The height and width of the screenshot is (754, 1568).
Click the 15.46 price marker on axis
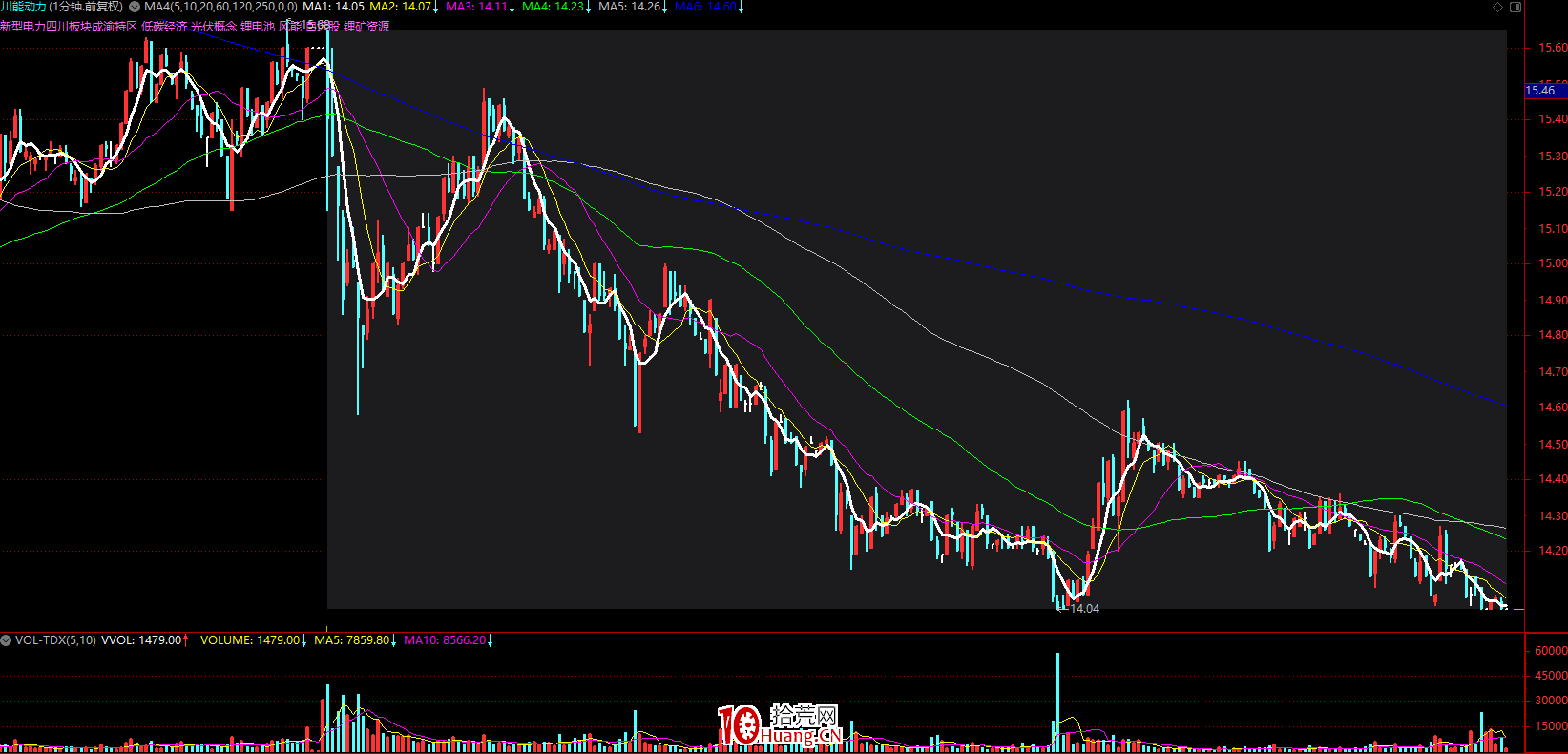point(1544,91)
